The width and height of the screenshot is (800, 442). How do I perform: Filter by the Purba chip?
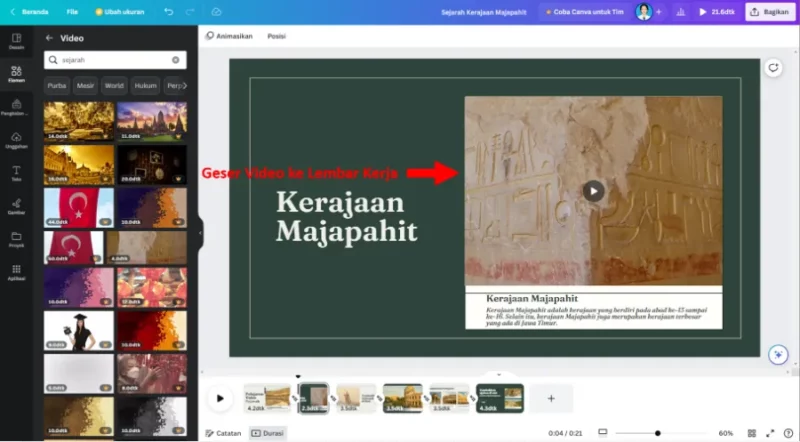[x=57, y=86]
